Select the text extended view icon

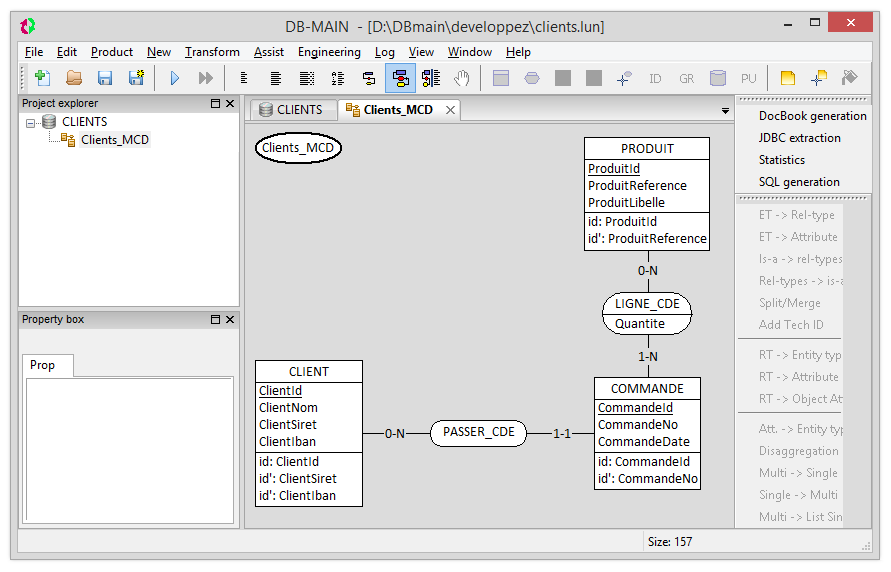pyautogui.click(x=307, y=78)
